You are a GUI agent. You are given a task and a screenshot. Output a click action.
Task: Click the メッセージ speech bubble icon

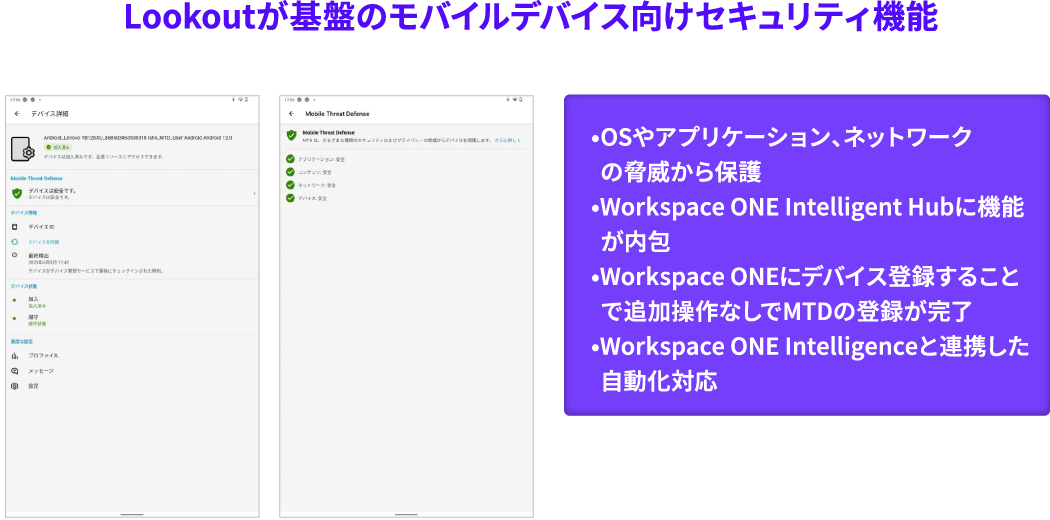pyautogui.click(x=15, y=371)
